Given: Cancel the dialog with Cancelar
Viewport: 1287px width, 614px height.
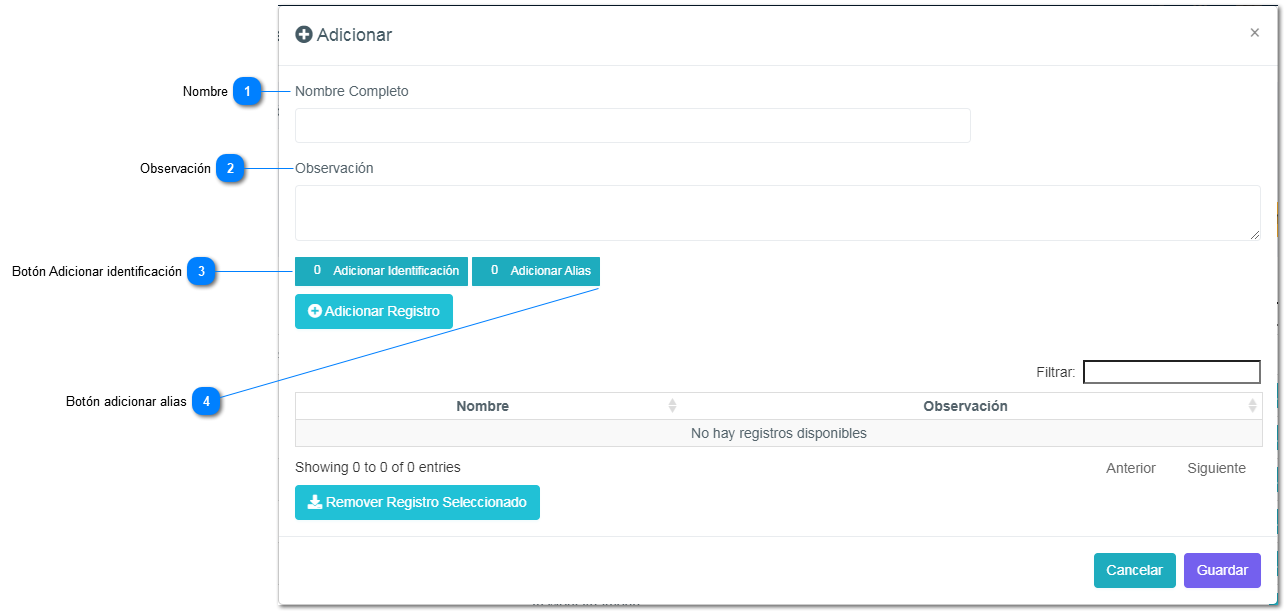Looking at the screenshot, I should [1134, 570].
